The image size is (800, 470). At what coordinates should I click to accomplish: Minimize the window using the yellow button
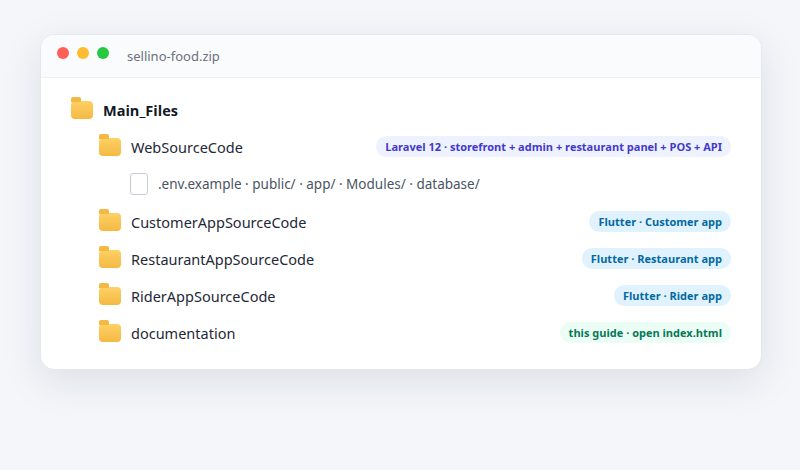83,53
